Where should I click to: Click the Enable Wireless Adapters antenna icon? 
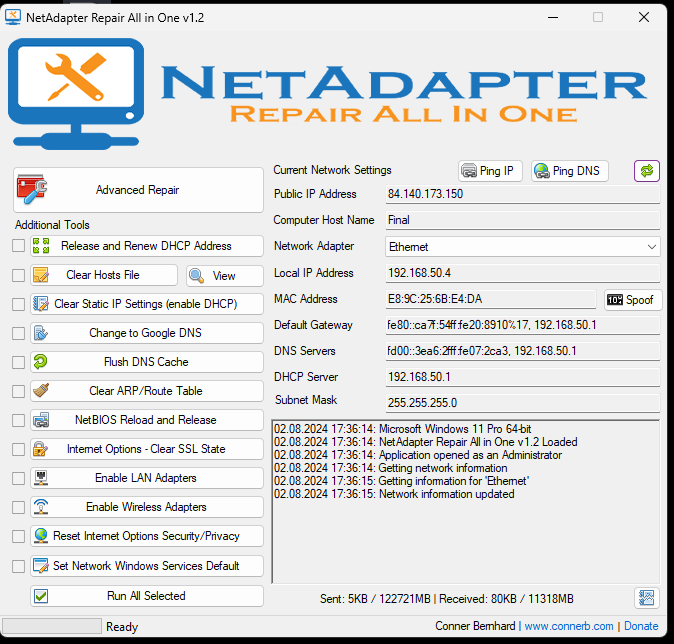coord(41,507)
